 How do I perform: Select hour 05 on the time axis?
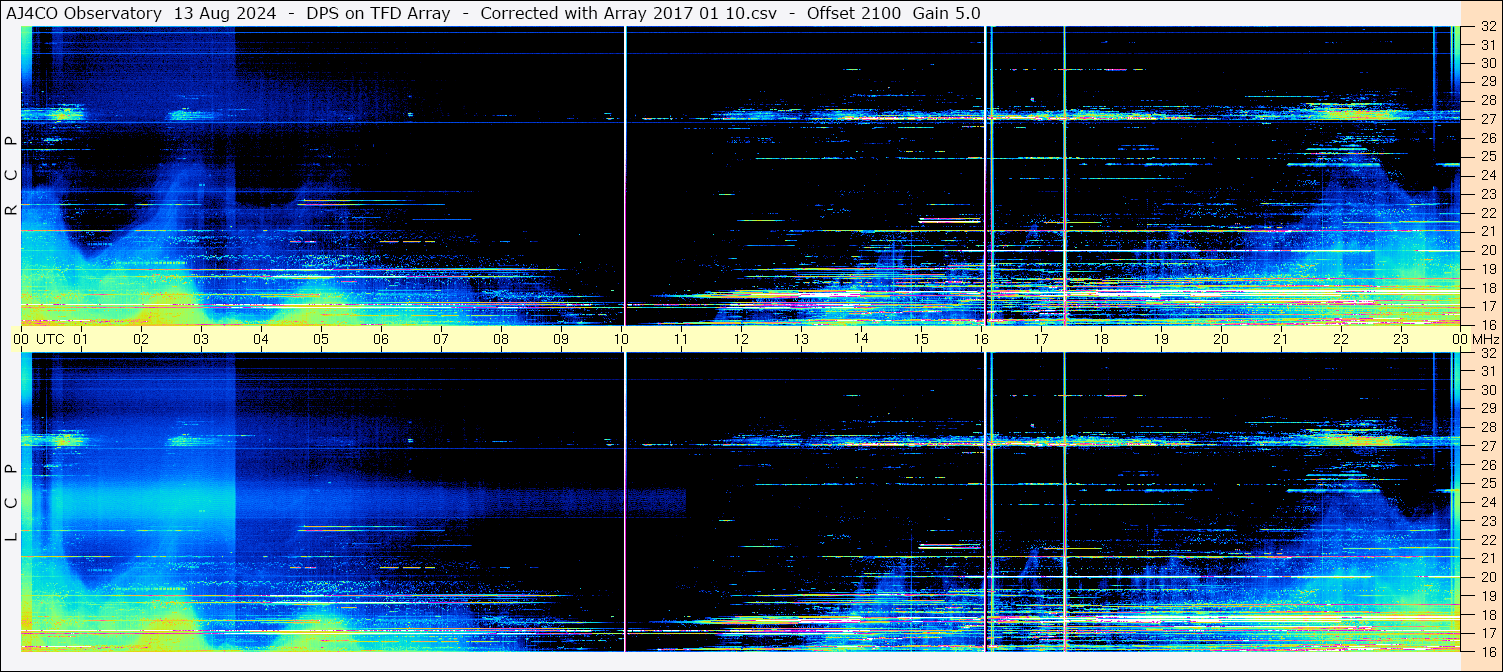pos(321,339)
